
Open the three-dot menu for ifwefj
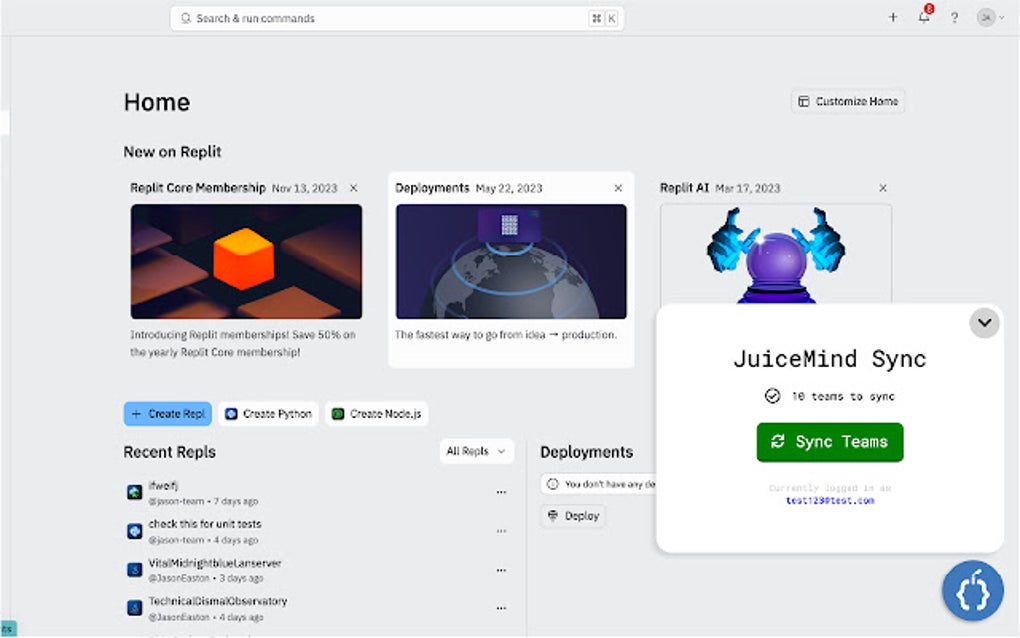pyautogui.click(x=501, y=492)
